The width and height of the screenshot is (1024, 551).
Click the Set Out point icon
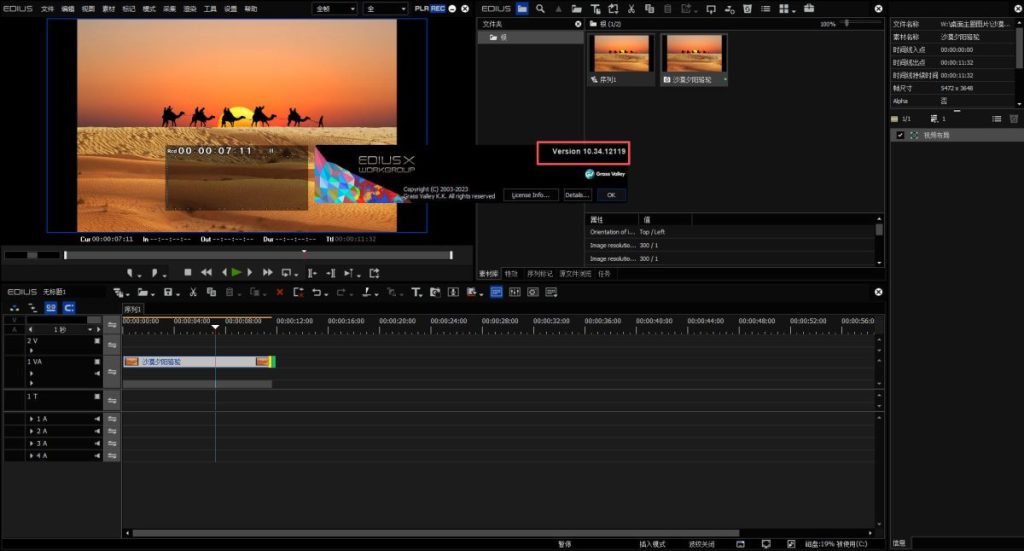point(155,273)
